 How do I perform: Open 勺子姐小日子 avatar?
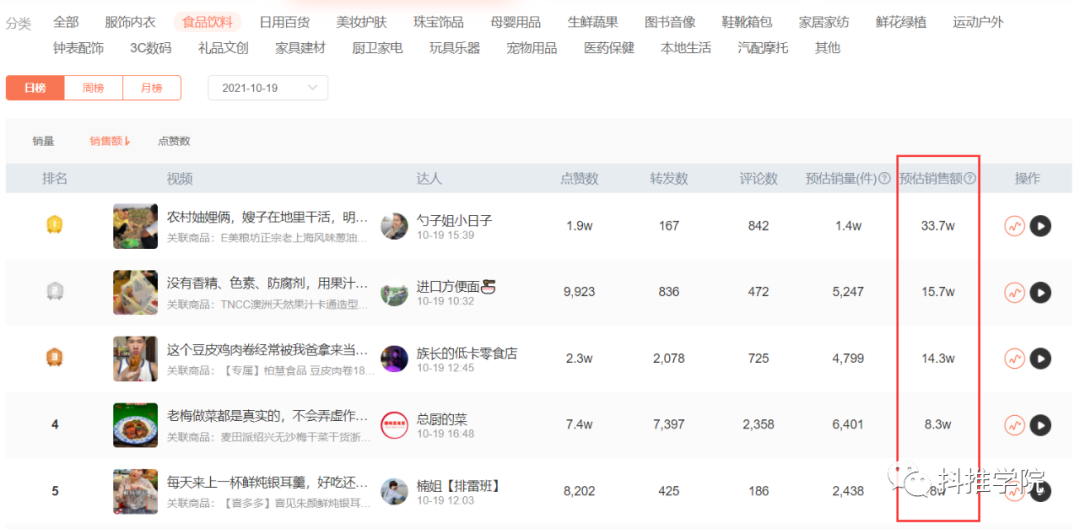pos(395,226)
